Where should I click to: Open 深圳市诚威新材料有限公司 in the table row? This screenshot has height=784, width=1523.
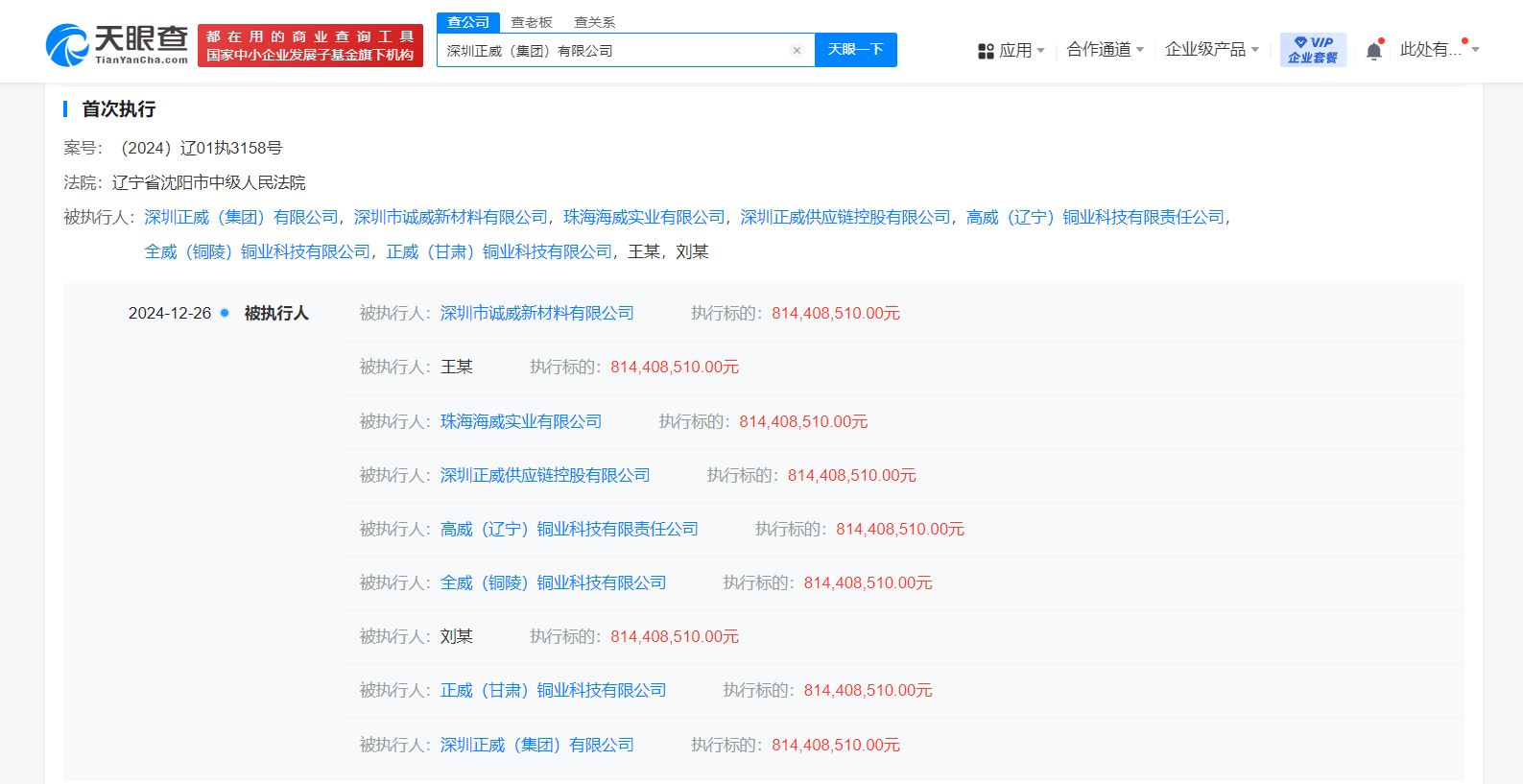[x=537, y=314]
